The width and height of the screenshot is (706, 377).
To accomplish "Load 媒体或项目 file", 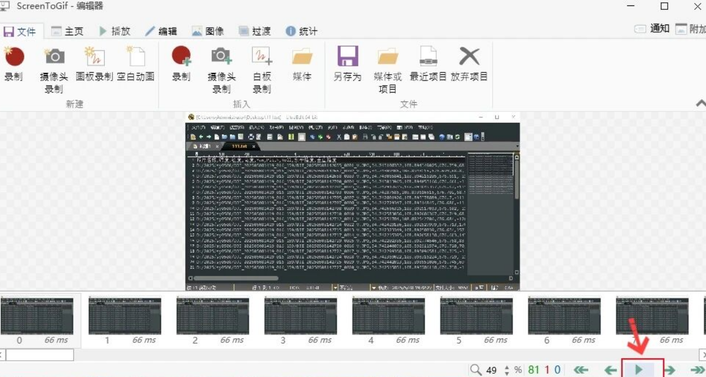I will [388, 70].
